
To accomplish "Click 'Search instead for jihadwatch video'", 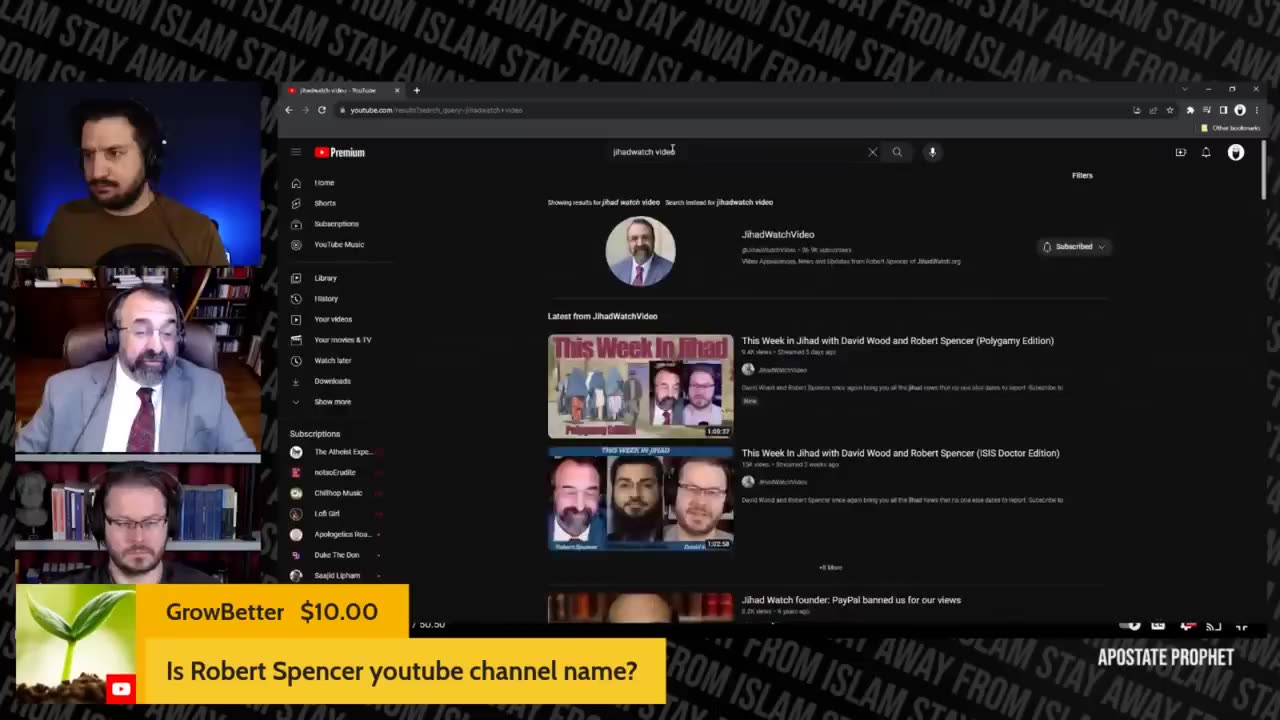I will pyautogui.click(x=719, y=202).
